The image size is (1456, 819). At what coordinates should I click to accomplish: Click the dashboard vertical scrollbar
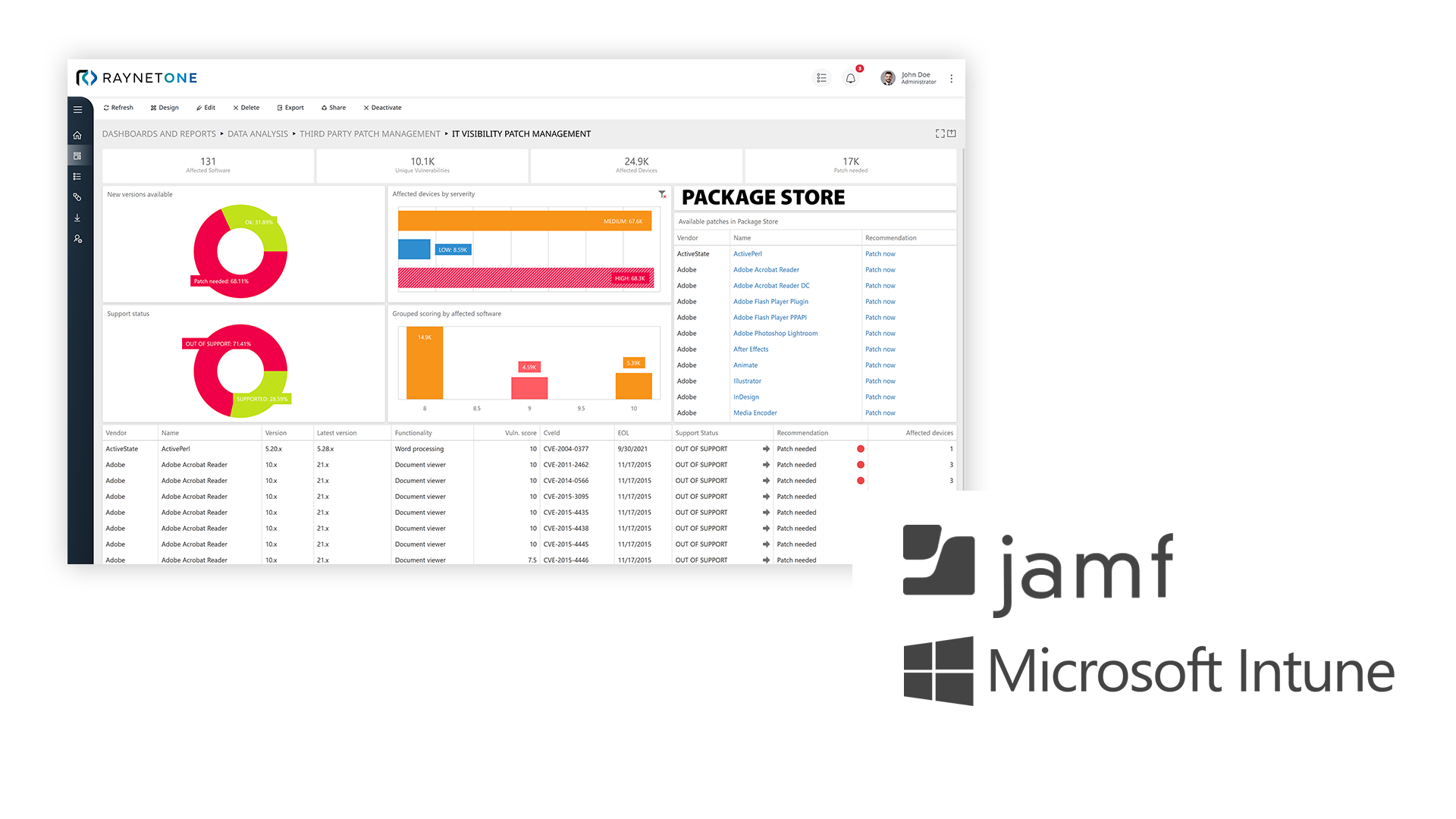[x=962, y=318]
